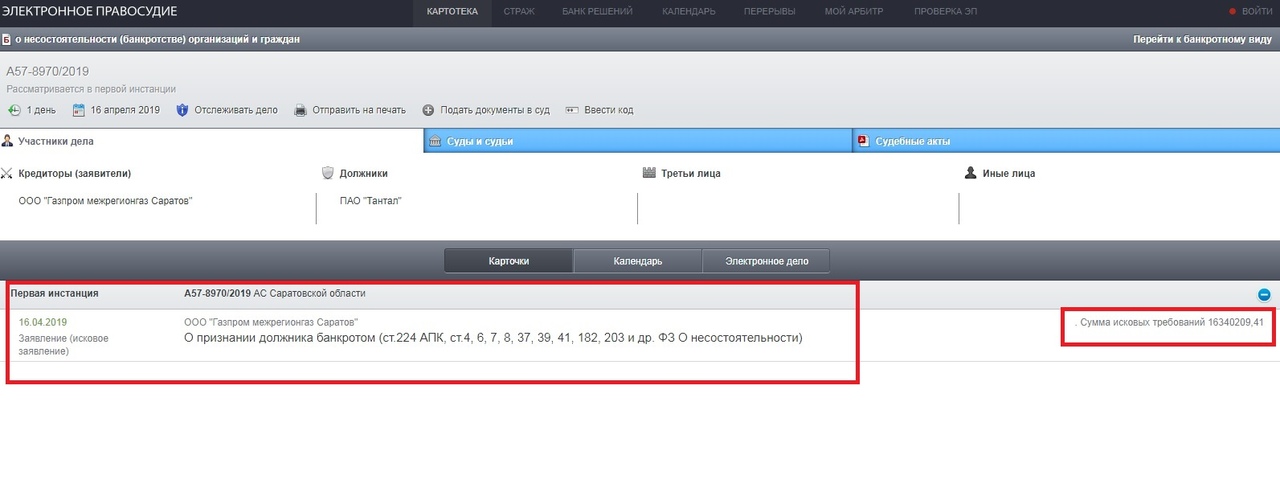Switch to the Календарь view button
Viewport: 1280px width, 488px height.
pyautogui.click(x=637, y=261)
